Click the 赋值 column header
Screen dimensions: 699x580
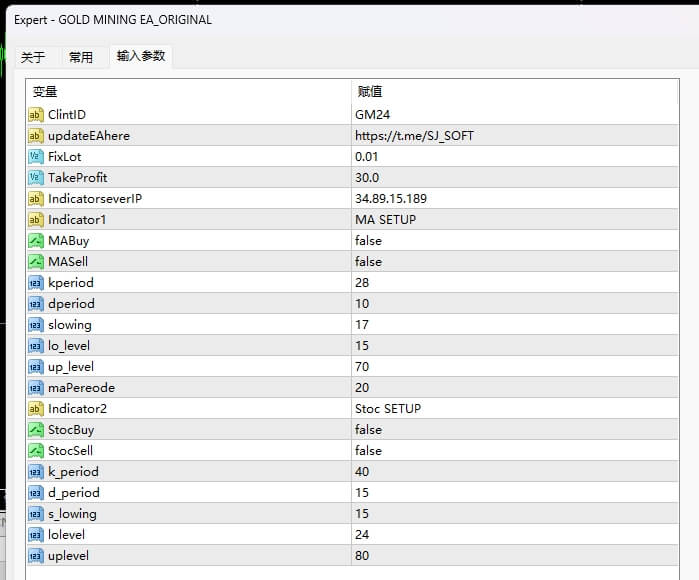pyautogui.click(x=369, y=92)
